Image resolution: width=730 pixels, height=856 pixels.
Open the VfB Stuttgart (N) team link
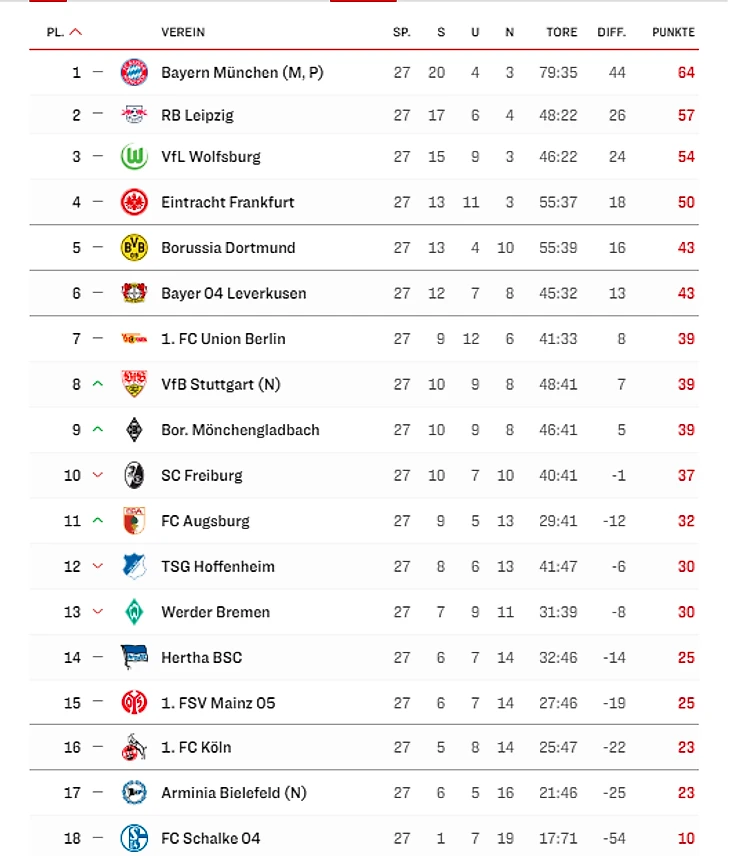[221, 384]
